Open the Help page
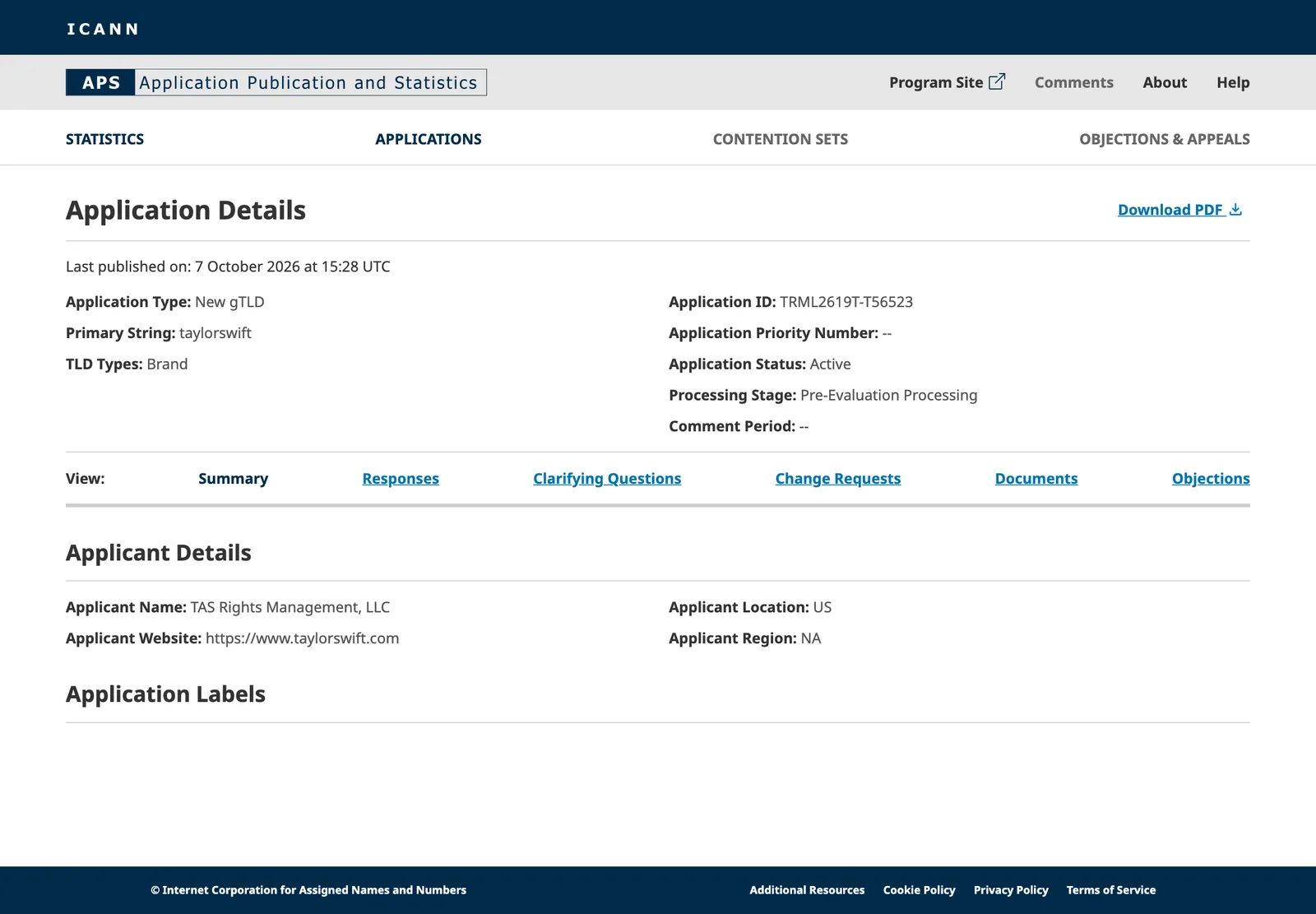The width and height of the screenshot is (1316, 914). click(1233, 82)
